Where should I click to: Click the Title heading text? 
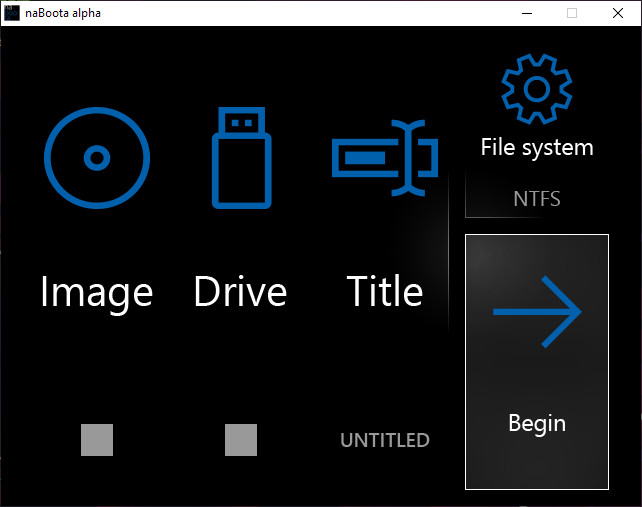pyautogui.click(x=384, y=291)
